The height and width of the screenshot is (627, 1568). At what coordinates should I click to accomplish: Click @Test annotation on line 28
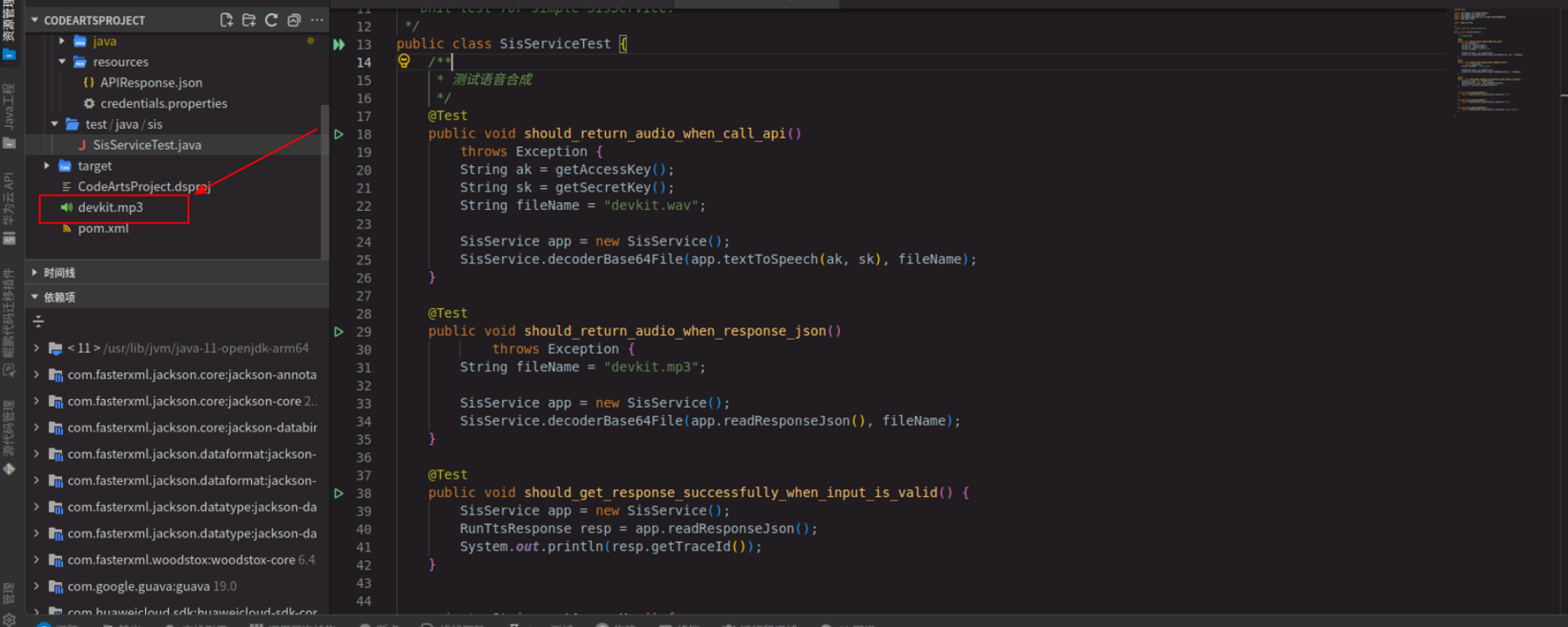click(448, 313)
